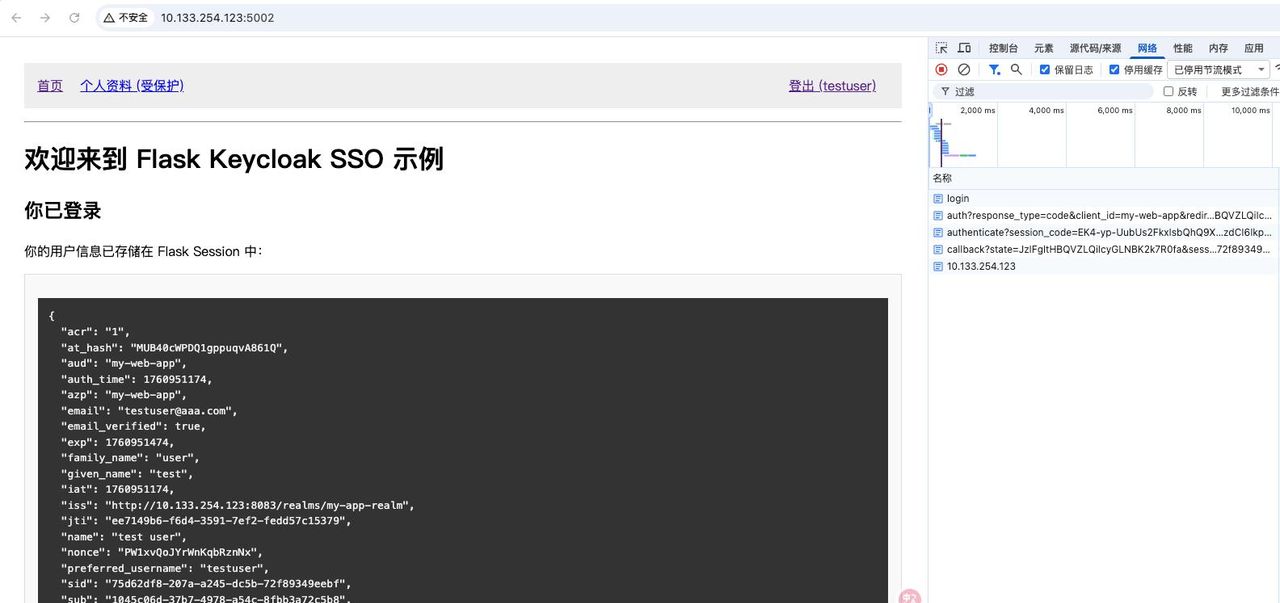
Task: Open the 个人资料 (受保护) link
Action: [x=131, y=85]
